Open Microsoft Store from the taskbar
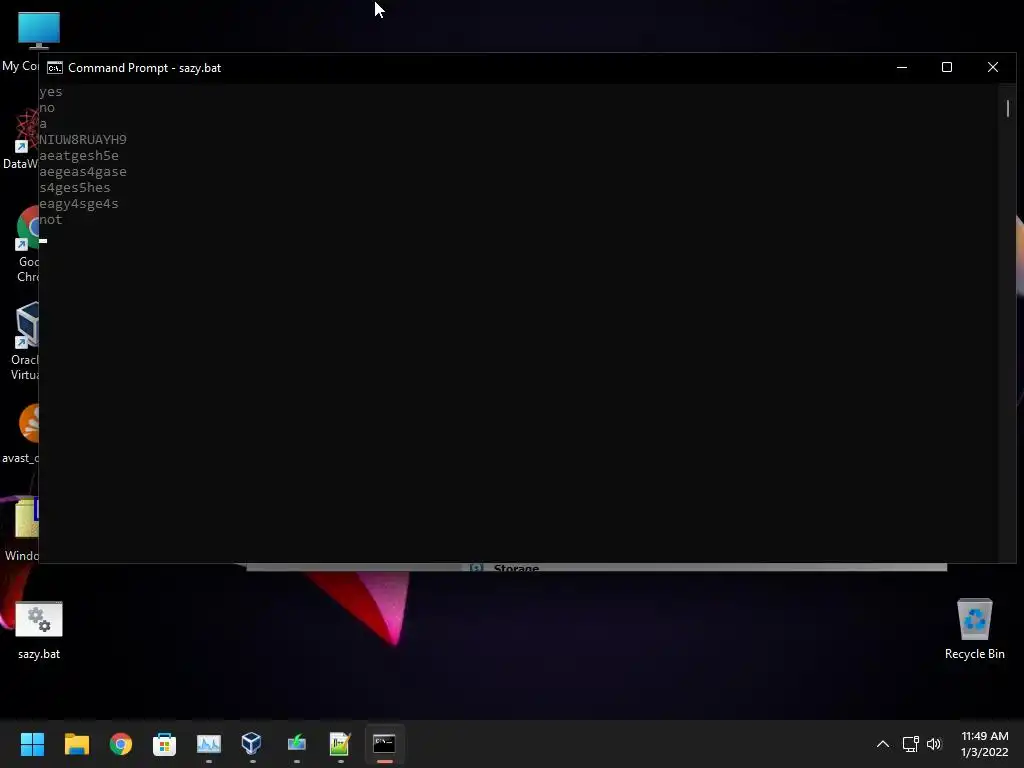Viewport: 1024px width, 768px height. pyautogui.click(x=165, y=744)
